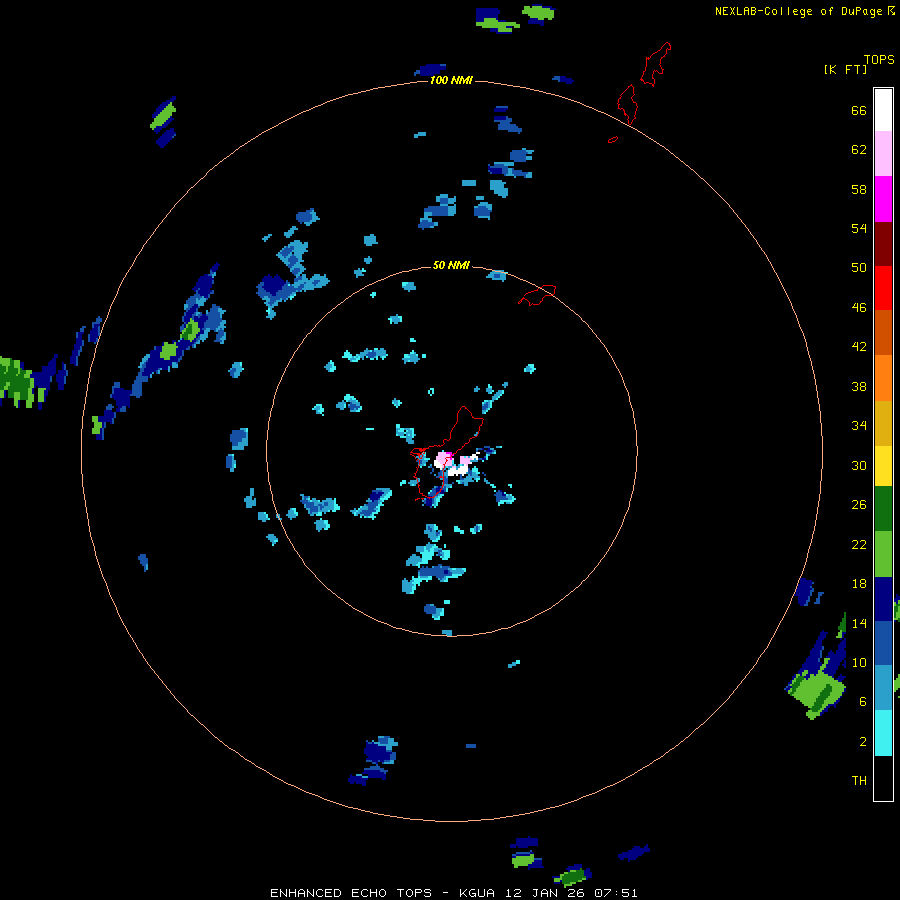This screenshot has height=900, width=900.
Task: Click the TOPS legend title
Action: click(879, 60)
